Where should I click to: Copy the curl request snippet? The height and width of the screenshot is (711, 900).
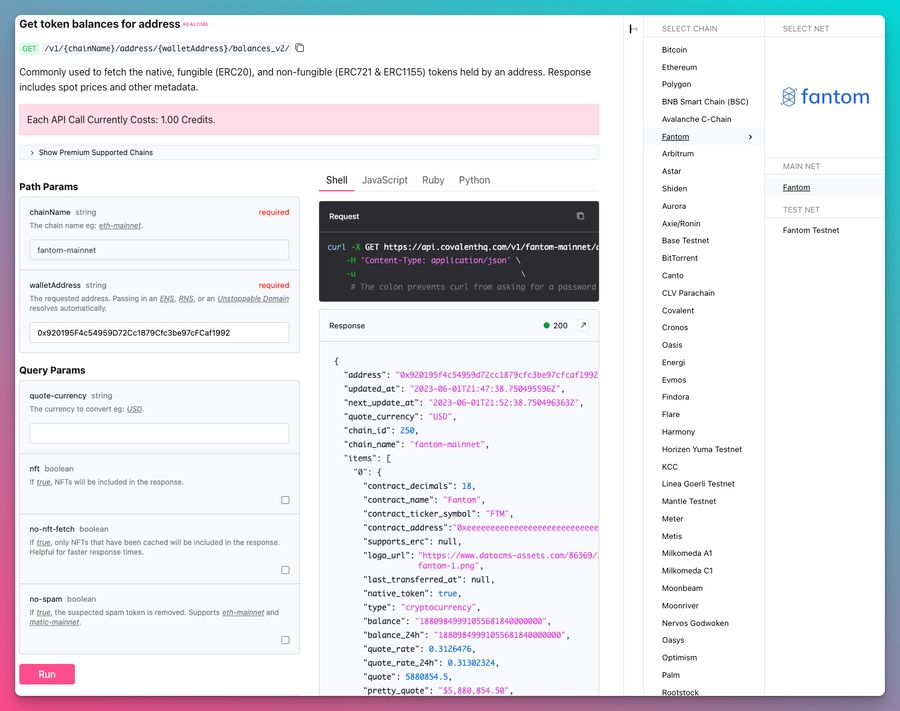(580, 216)
